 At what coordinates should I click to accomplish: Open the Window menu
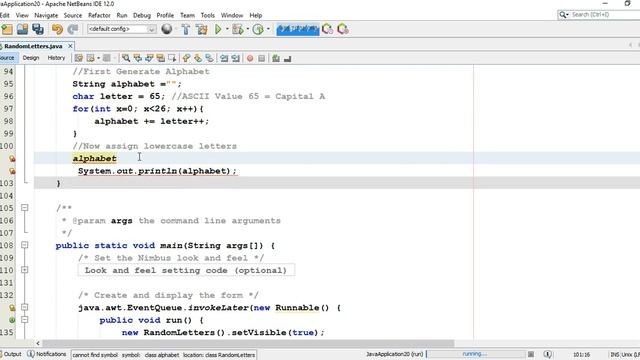tap(232, 15)
